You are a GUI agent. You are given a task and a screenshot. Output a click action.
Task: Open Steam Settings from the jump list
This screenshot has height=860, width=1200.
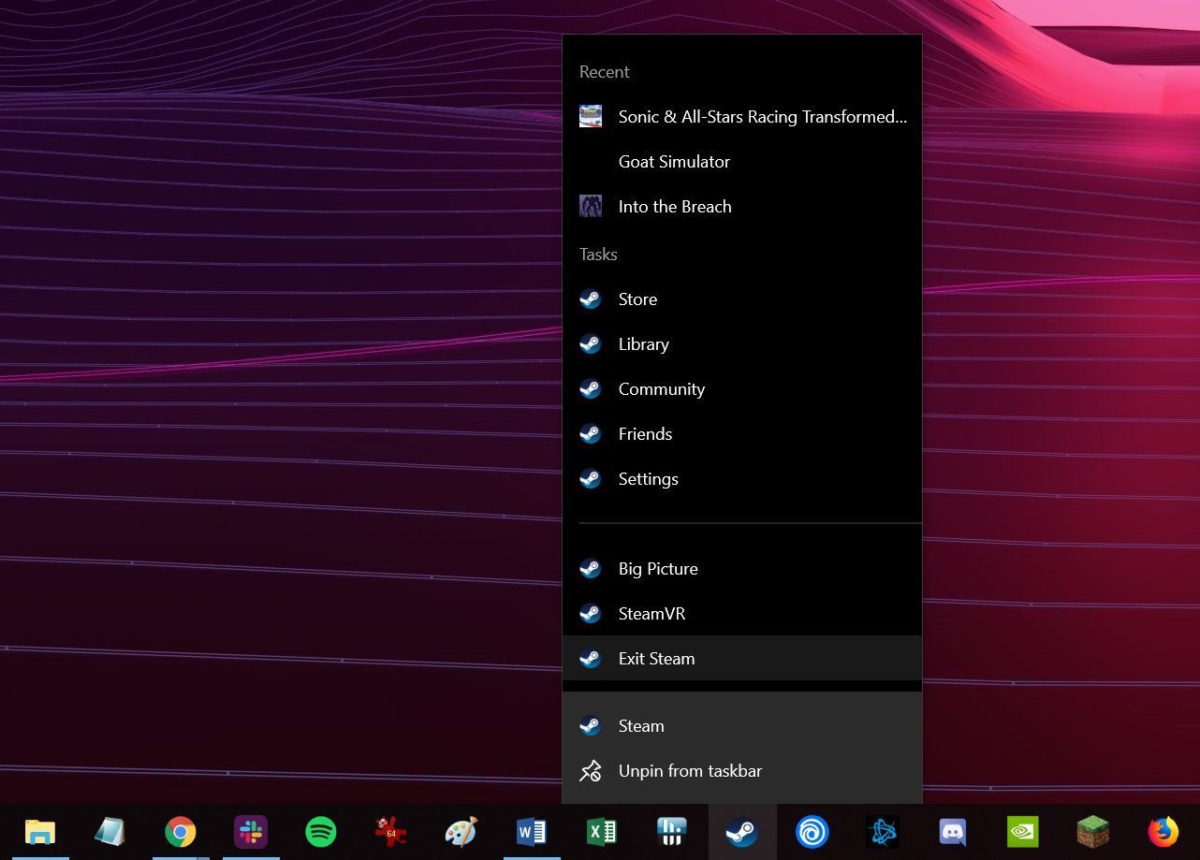[x=742, y=479]
